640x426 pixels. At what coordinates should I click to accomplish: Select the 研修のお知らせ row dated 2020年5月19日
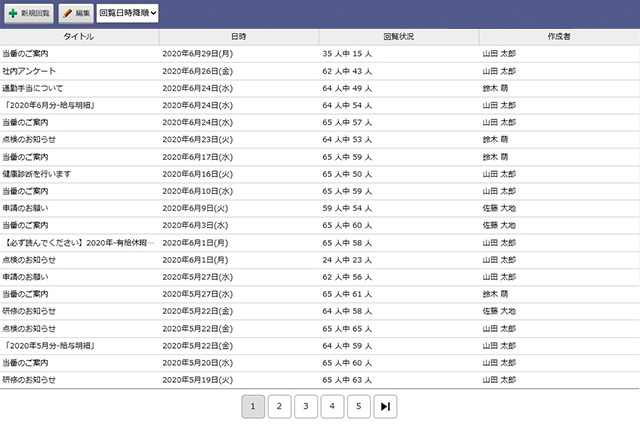pyautogui.click(x=30, y=380)
